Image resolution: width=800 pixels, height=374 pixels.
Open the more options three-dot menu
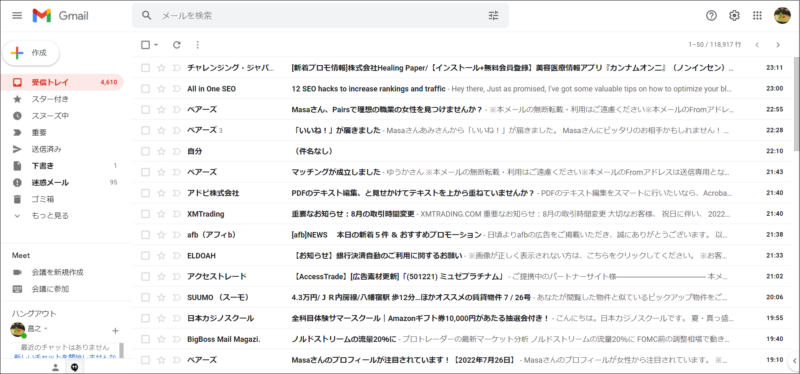[198, 45]
